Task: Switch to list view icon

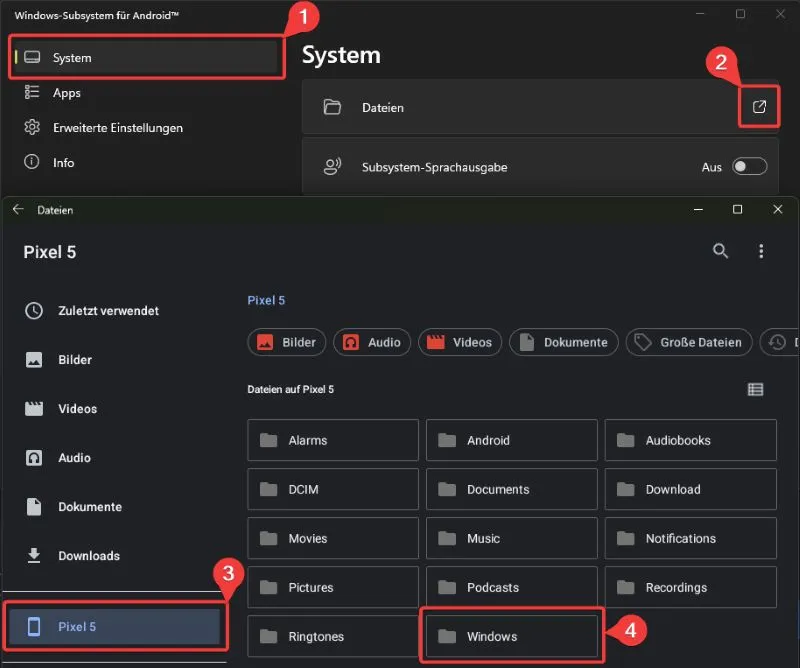Action: tap(755, 389)
